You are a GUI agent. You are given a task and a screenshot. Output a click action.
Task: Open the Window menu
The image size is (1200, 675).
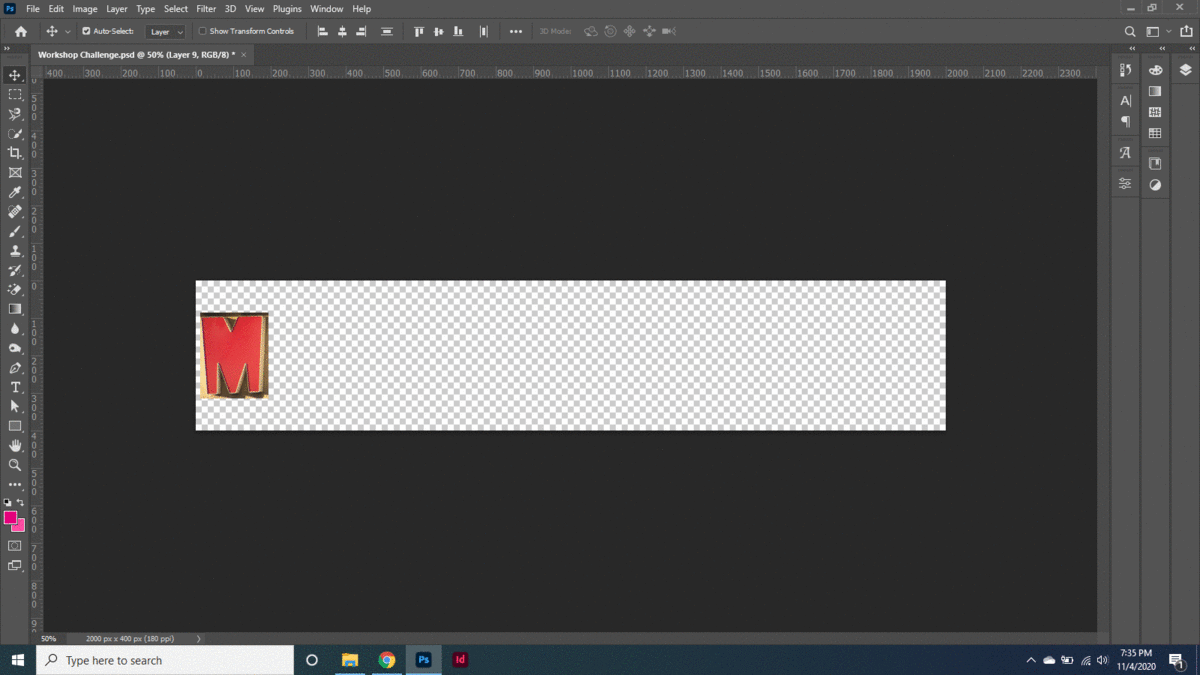click(327, 9)
